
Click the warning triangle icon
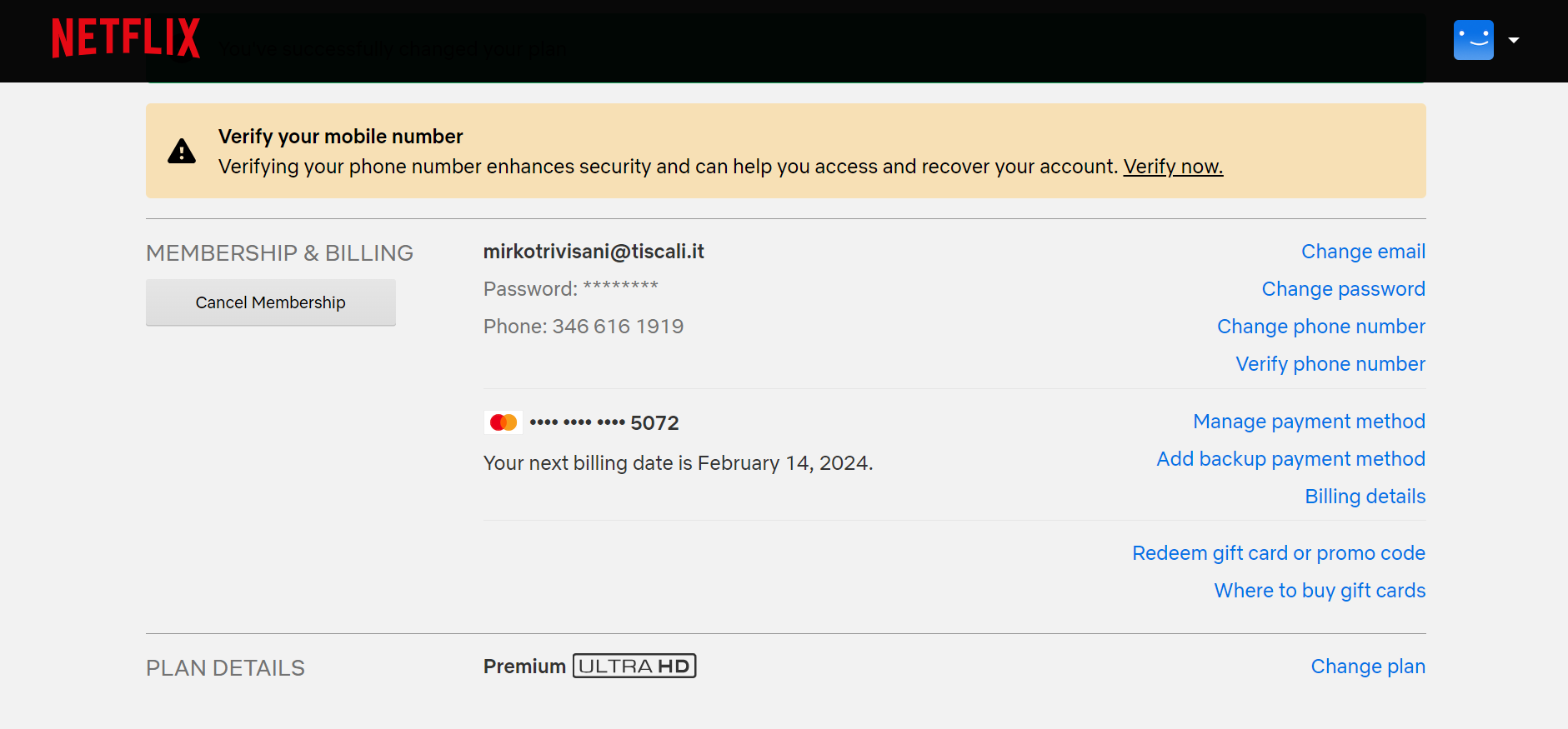tap(182, 151)
